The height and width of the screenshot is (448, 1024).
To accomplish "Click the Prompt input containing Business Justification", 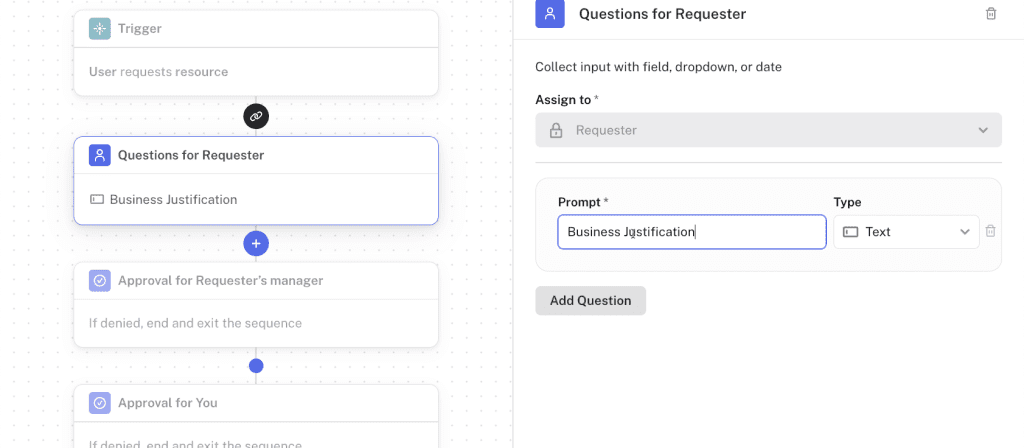I will pyautogui.click(x=692, y=232).
